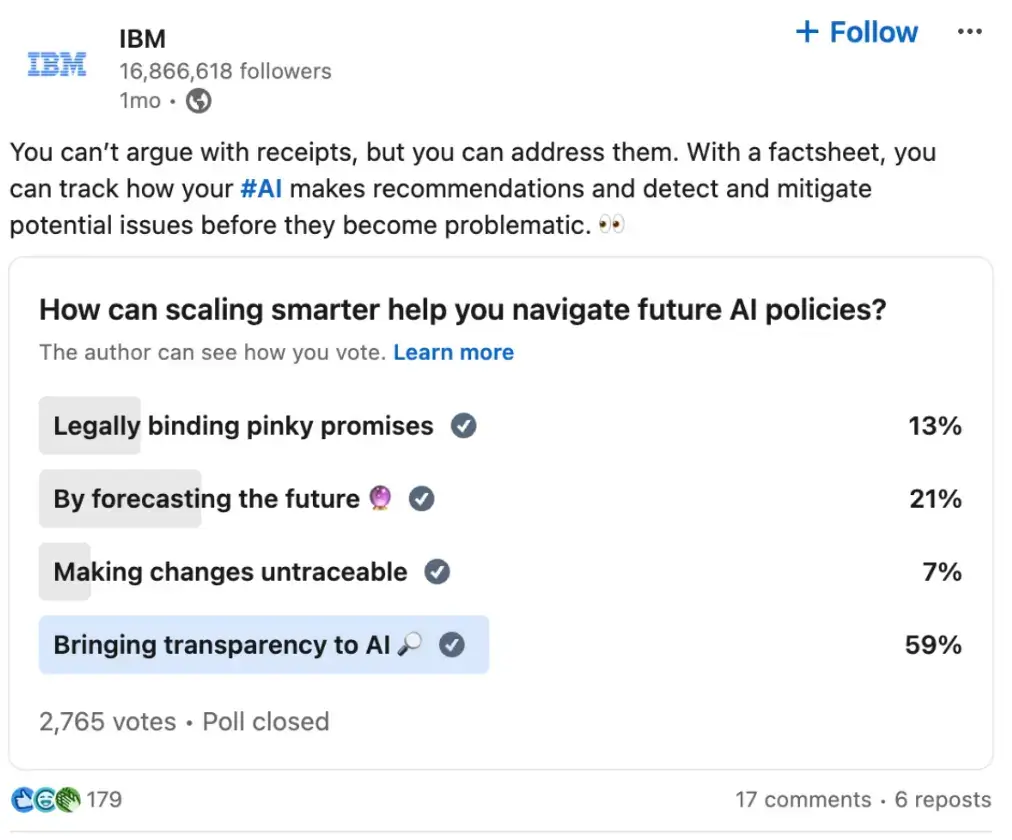Click the #AI hashtag

tap(261, 188)
